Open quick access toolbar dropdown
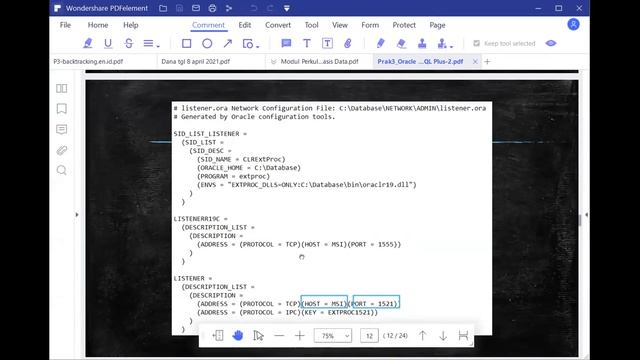Image resolution: width=640 pixels, height=360 pixels. (x=287, y=8)
